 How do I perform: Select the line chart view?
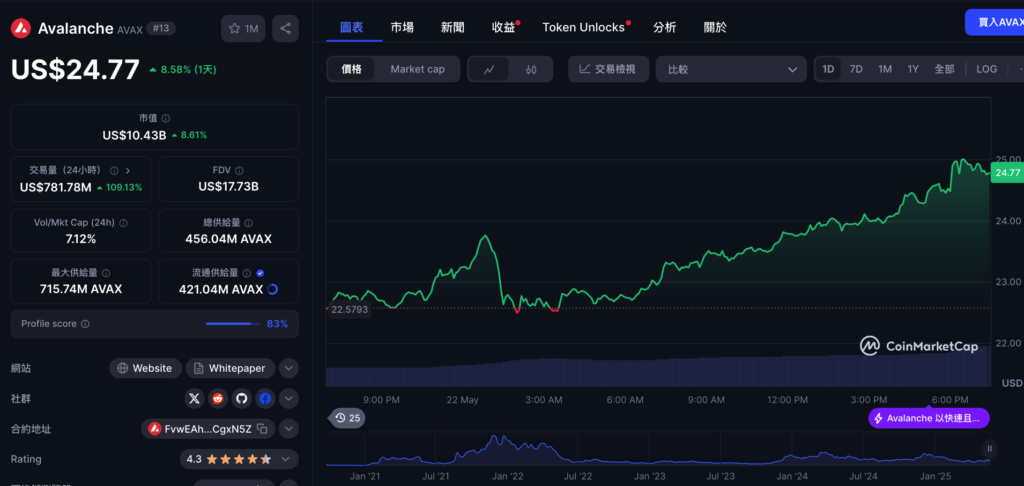(489, 69)
